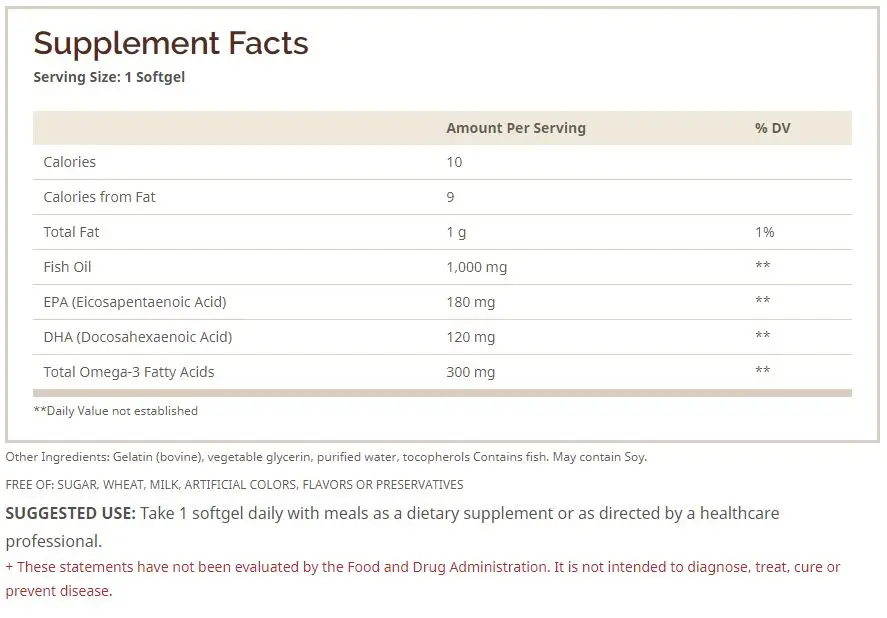887x618 pixels.
Task: Click the red FDA disclaimer statement
Action: (423, 579)
